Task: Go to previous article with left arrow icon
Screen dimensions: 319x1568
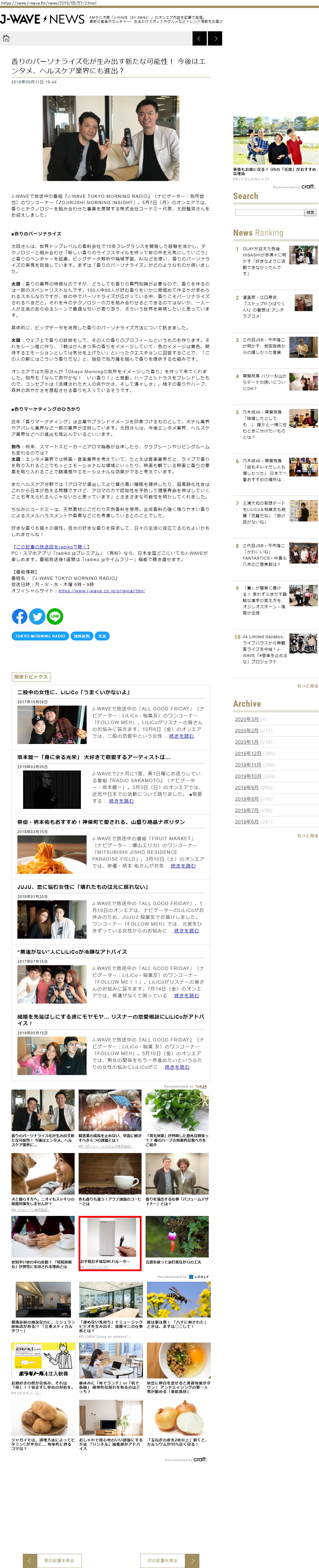Action: [199, 39]
